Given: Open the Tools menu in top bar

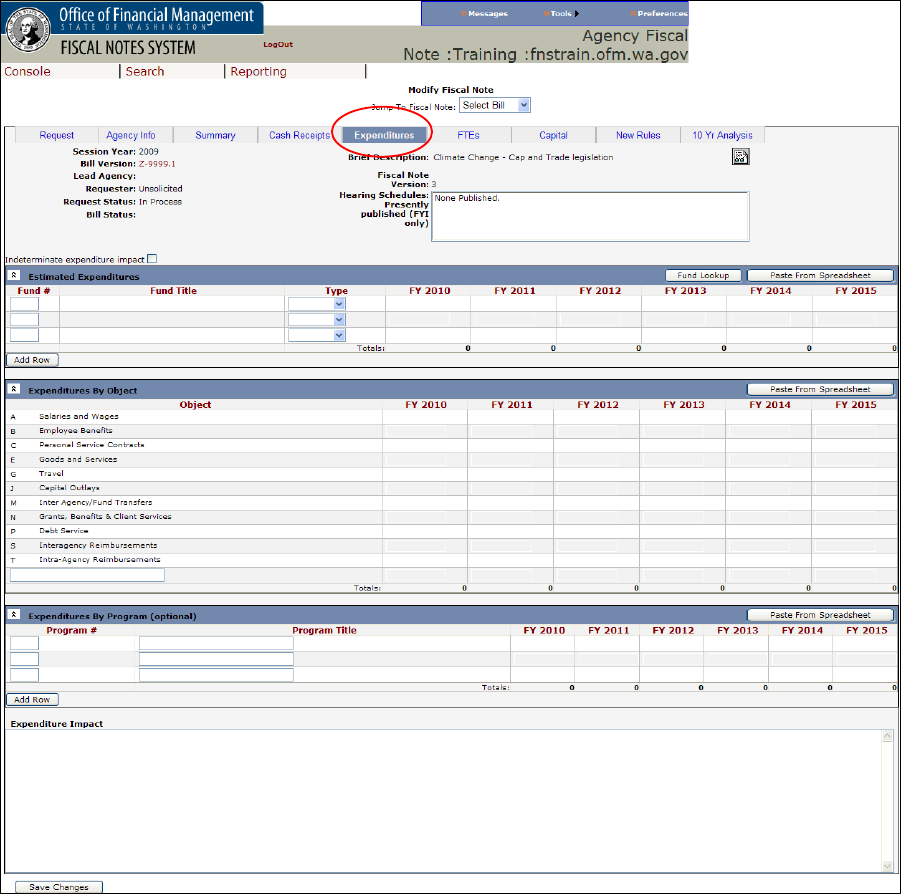Looking at the screenshot, I should click(561, 13).
